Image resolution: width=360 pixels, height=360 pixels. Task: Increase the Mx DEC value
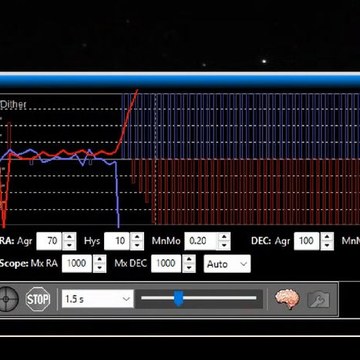point(189,260)
